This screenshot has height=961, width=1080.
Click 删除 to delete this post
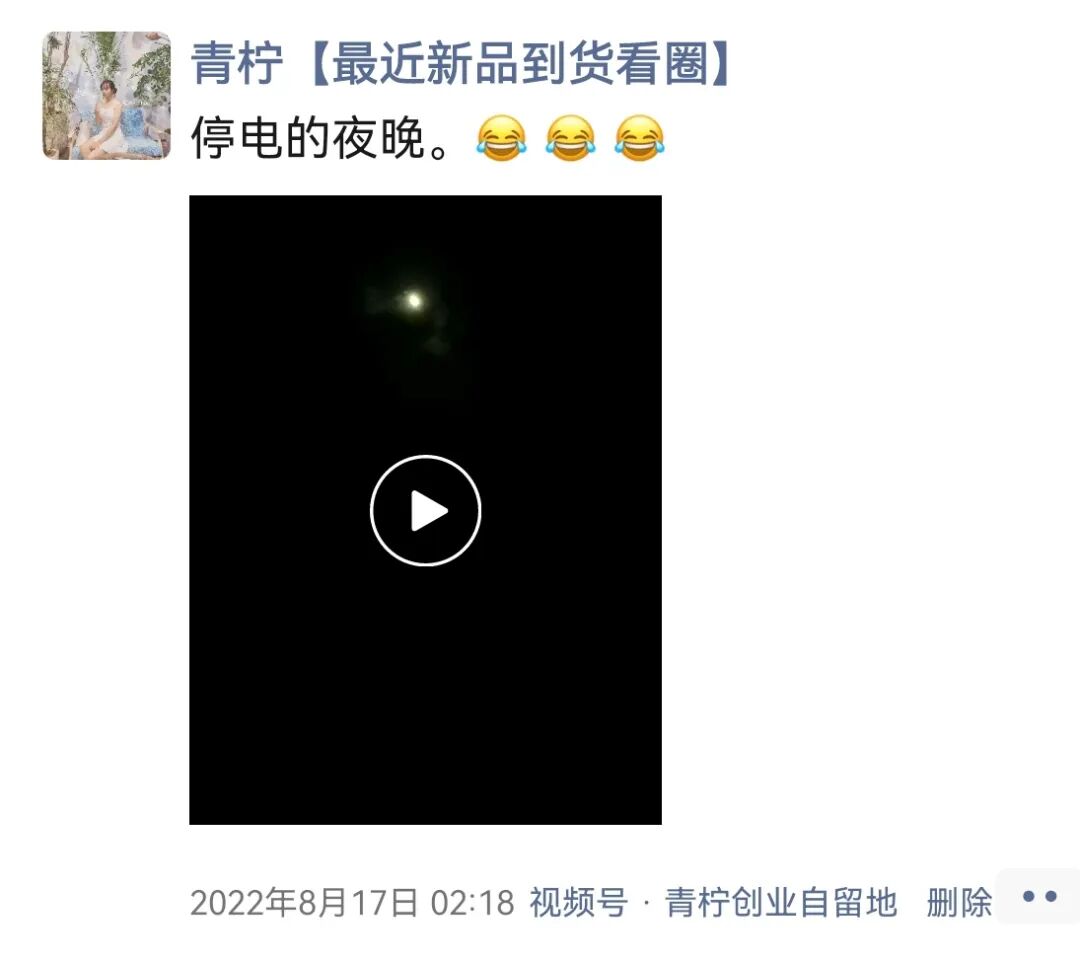959,902
